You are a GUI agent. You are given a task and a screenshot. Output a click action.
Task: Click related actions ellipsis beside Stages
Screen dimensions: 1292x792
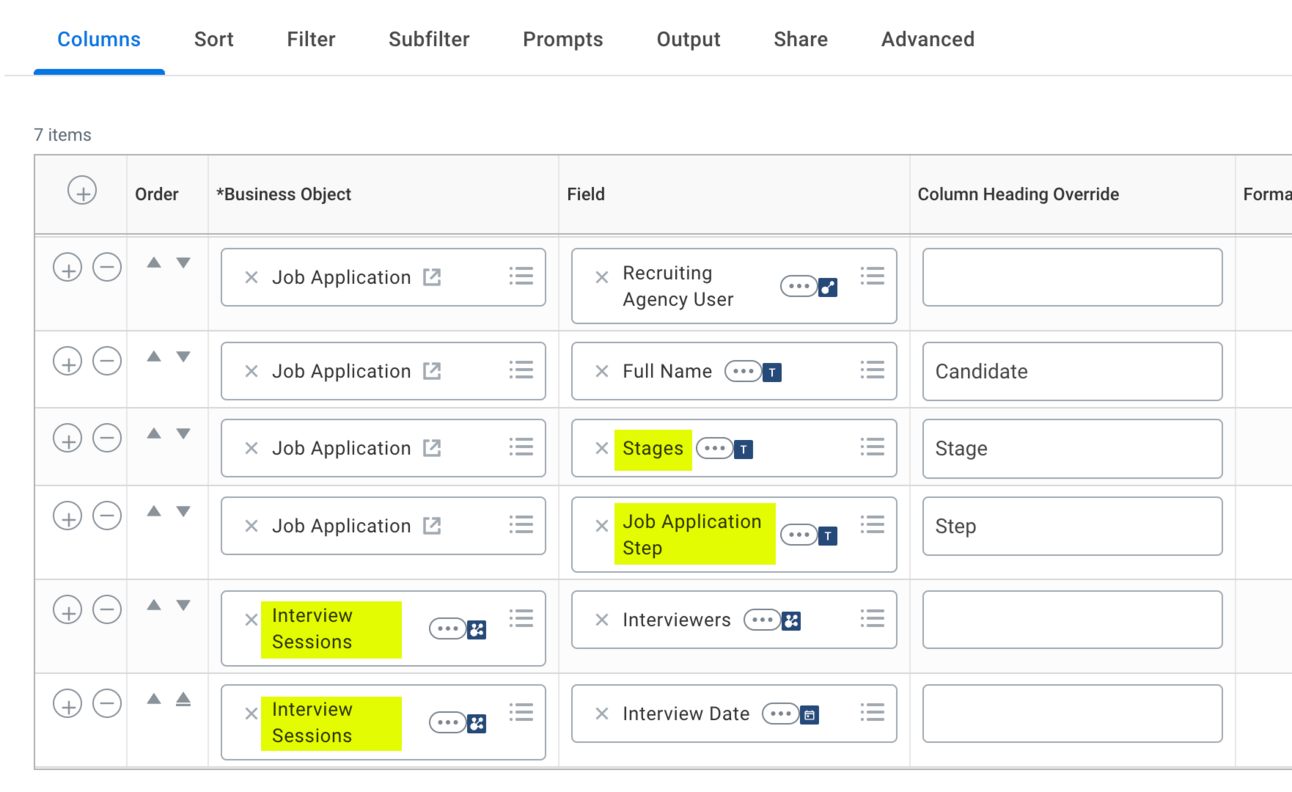click(x=714, y=448)
